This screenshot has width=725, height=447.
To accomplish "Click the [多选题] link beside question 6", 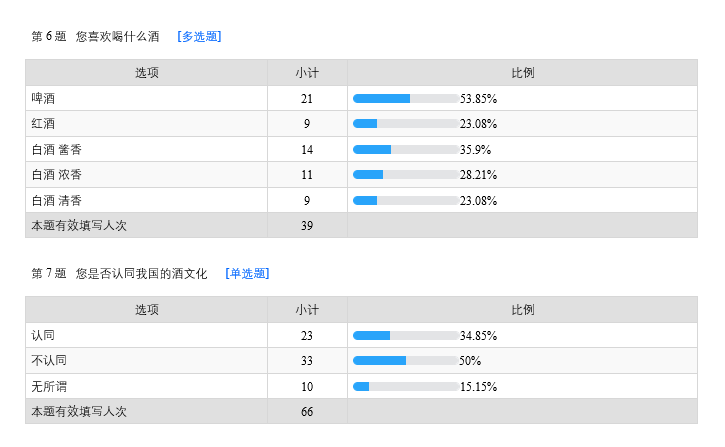I will pos(199,37).
